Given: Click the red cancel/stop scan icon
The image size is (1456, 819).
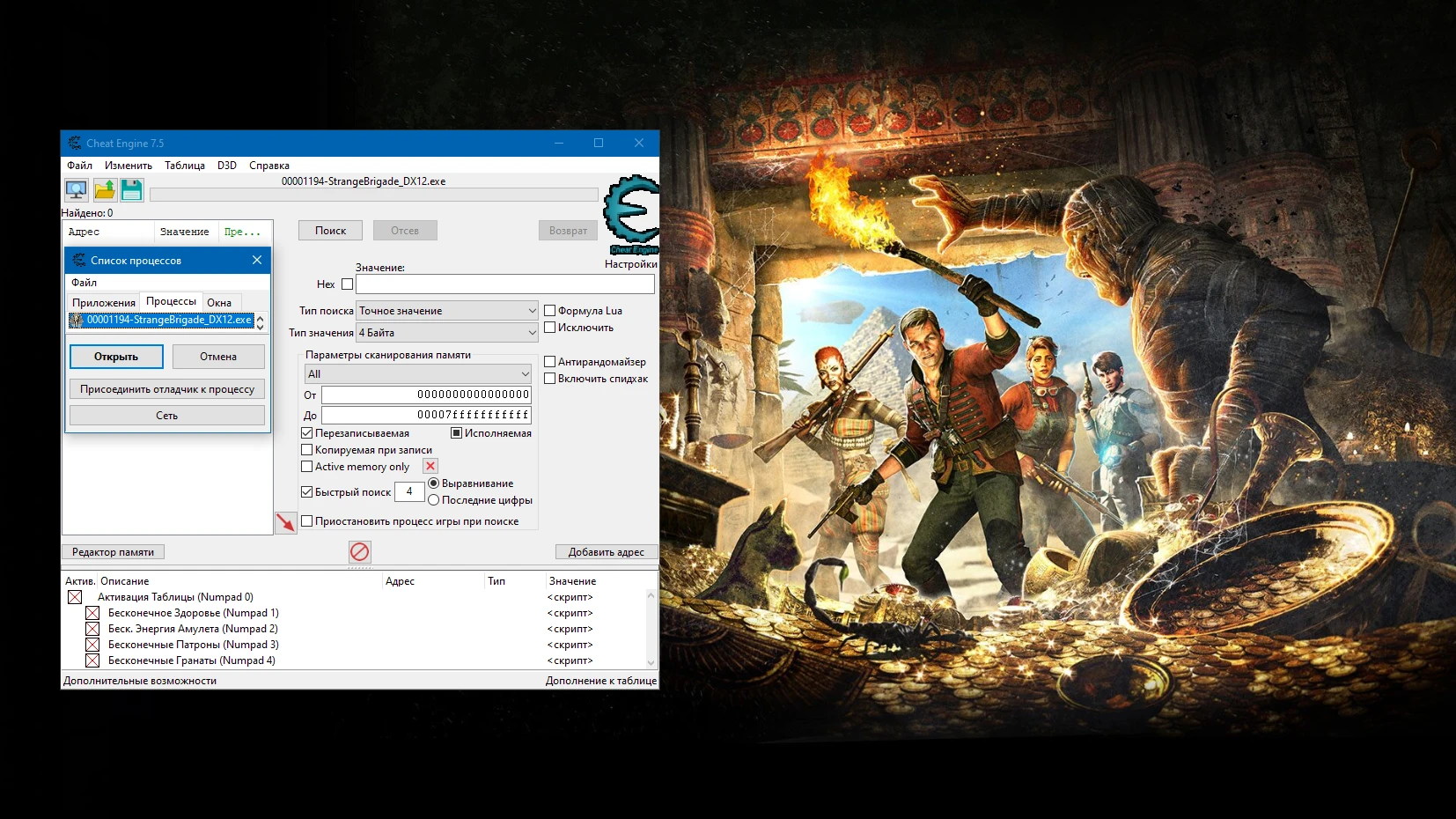Looking at the screenshot, I should (x=359, y=552).
